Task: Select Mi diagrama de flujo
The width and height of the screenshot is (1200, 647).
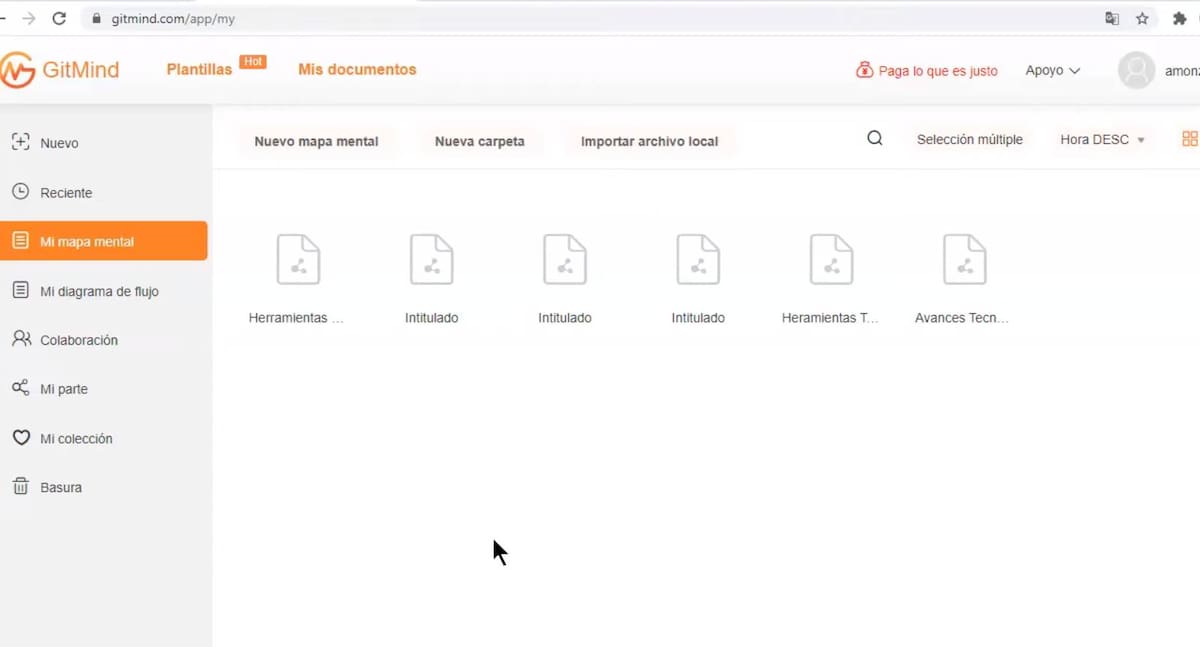Action: coord(98,291)
